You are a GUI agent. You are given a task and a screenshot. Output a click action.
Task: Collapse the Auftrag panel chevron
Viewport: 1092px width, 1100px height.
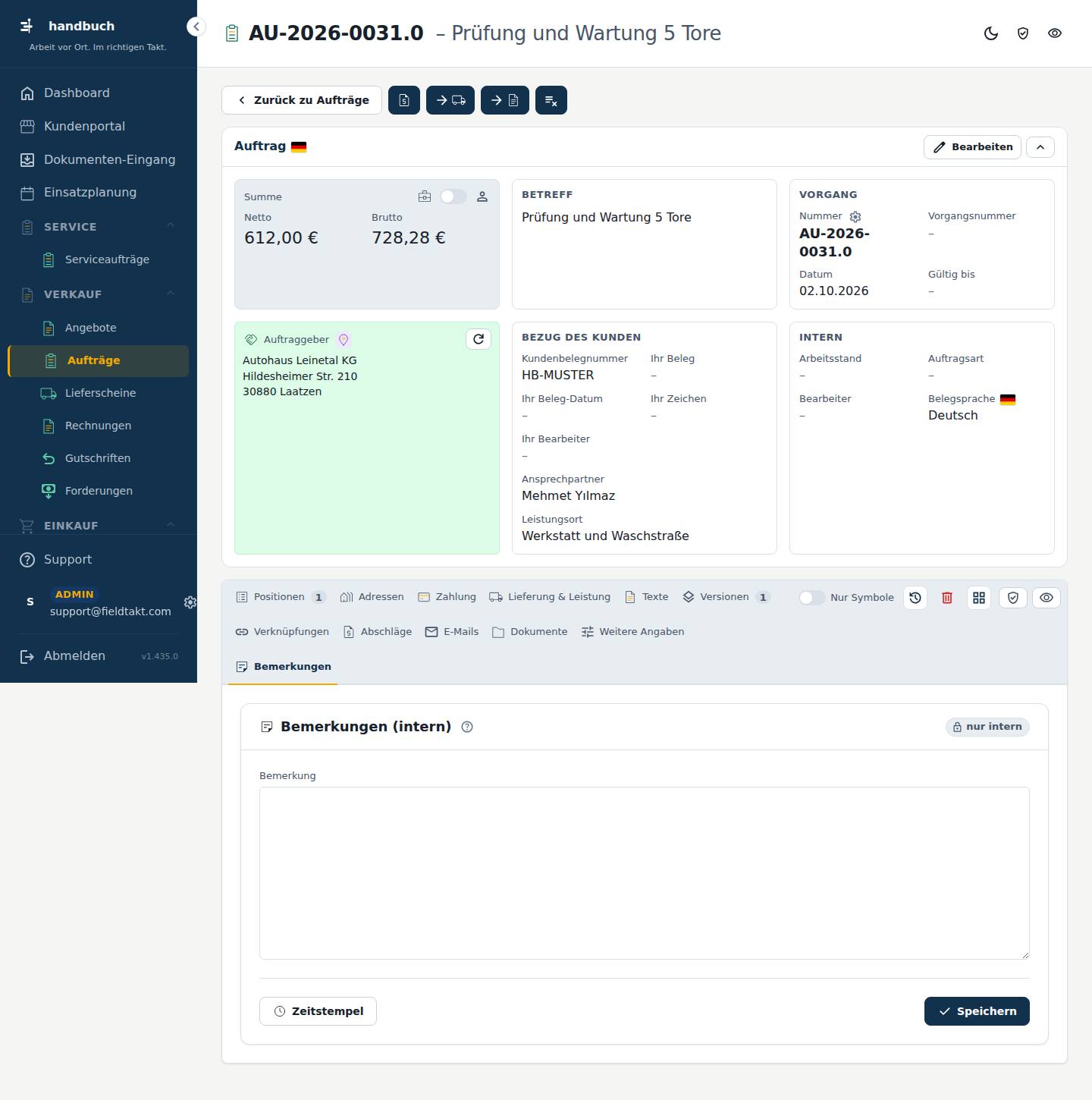click(x=1040, y=147)
